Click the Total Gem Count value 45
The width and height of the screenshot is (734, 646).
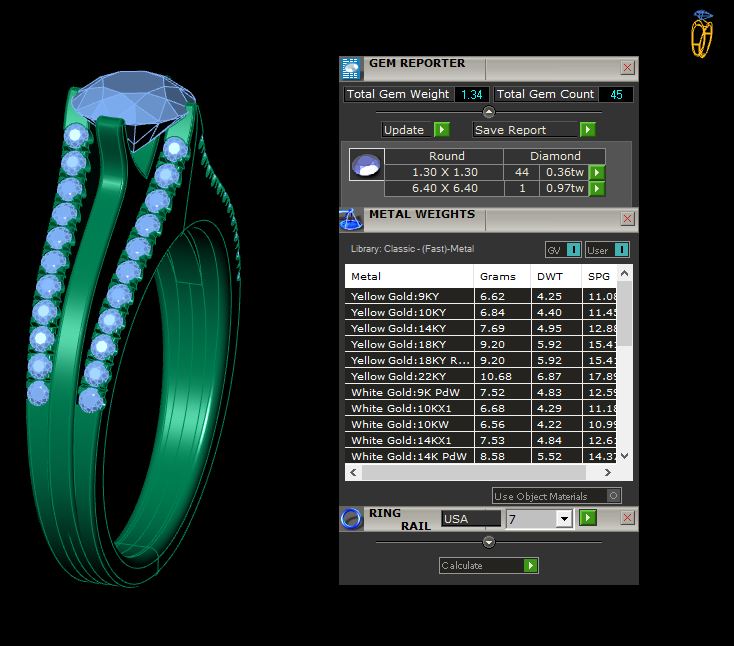(616, 95)
